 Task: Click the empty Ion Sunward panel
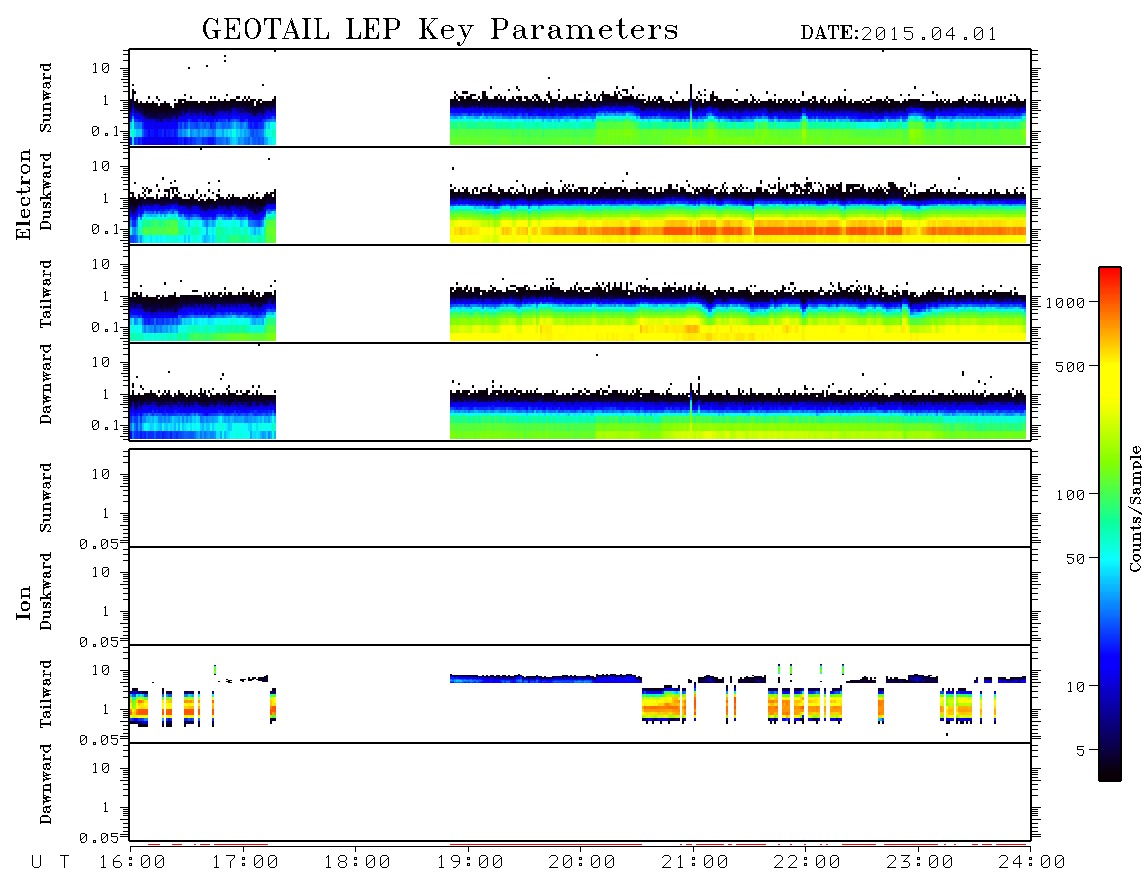tap(580, 498)
